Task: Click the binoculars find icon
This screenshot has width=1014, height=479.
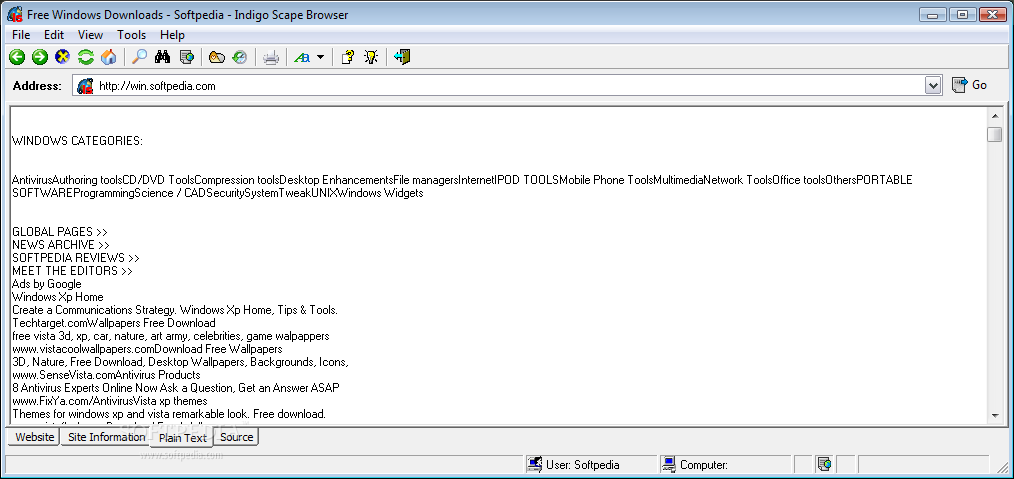Action: pyautogui.click(x=162, y=58)
